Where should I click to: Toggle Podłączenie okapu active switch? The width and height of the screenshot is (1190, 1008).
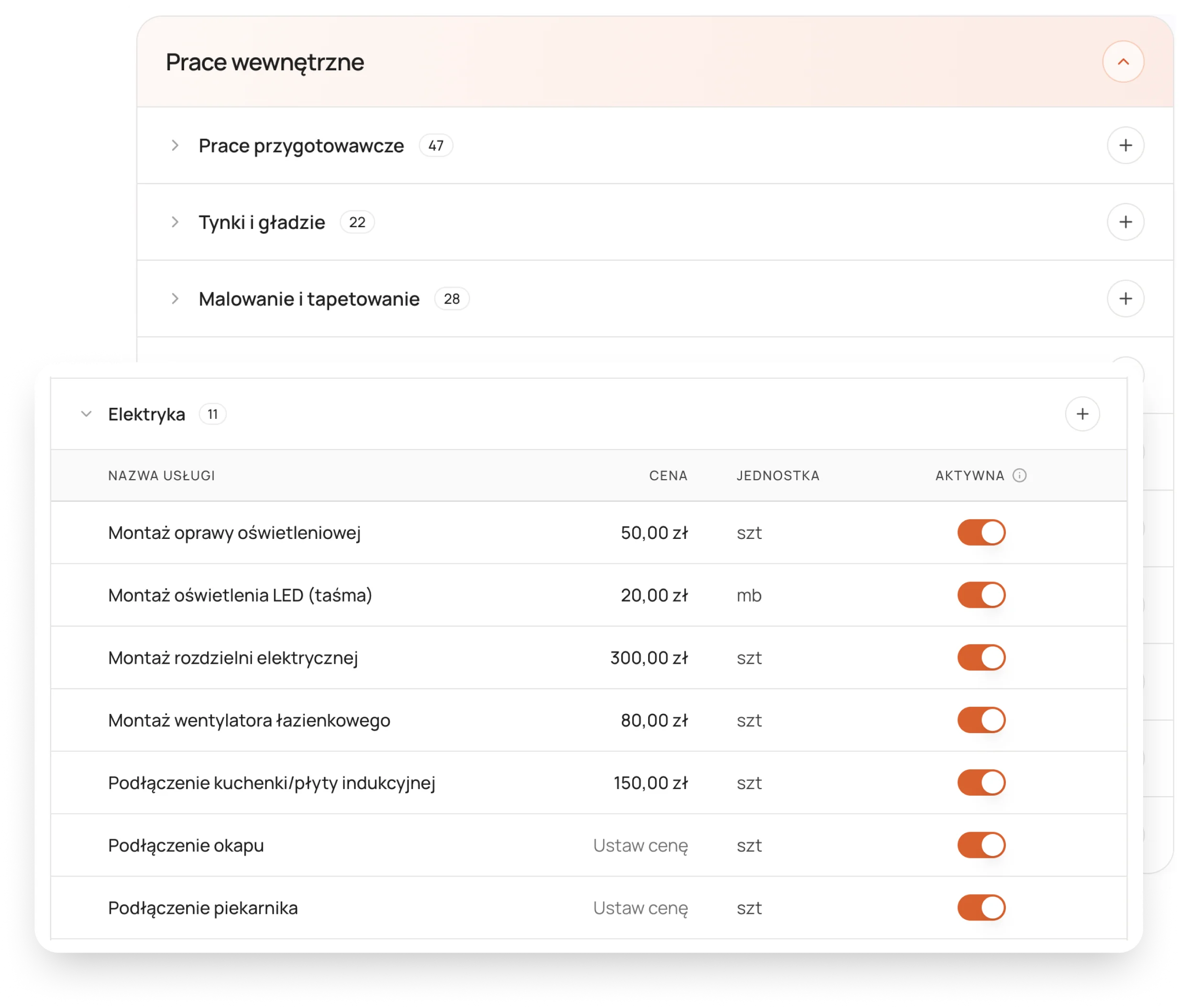[981, 845]
